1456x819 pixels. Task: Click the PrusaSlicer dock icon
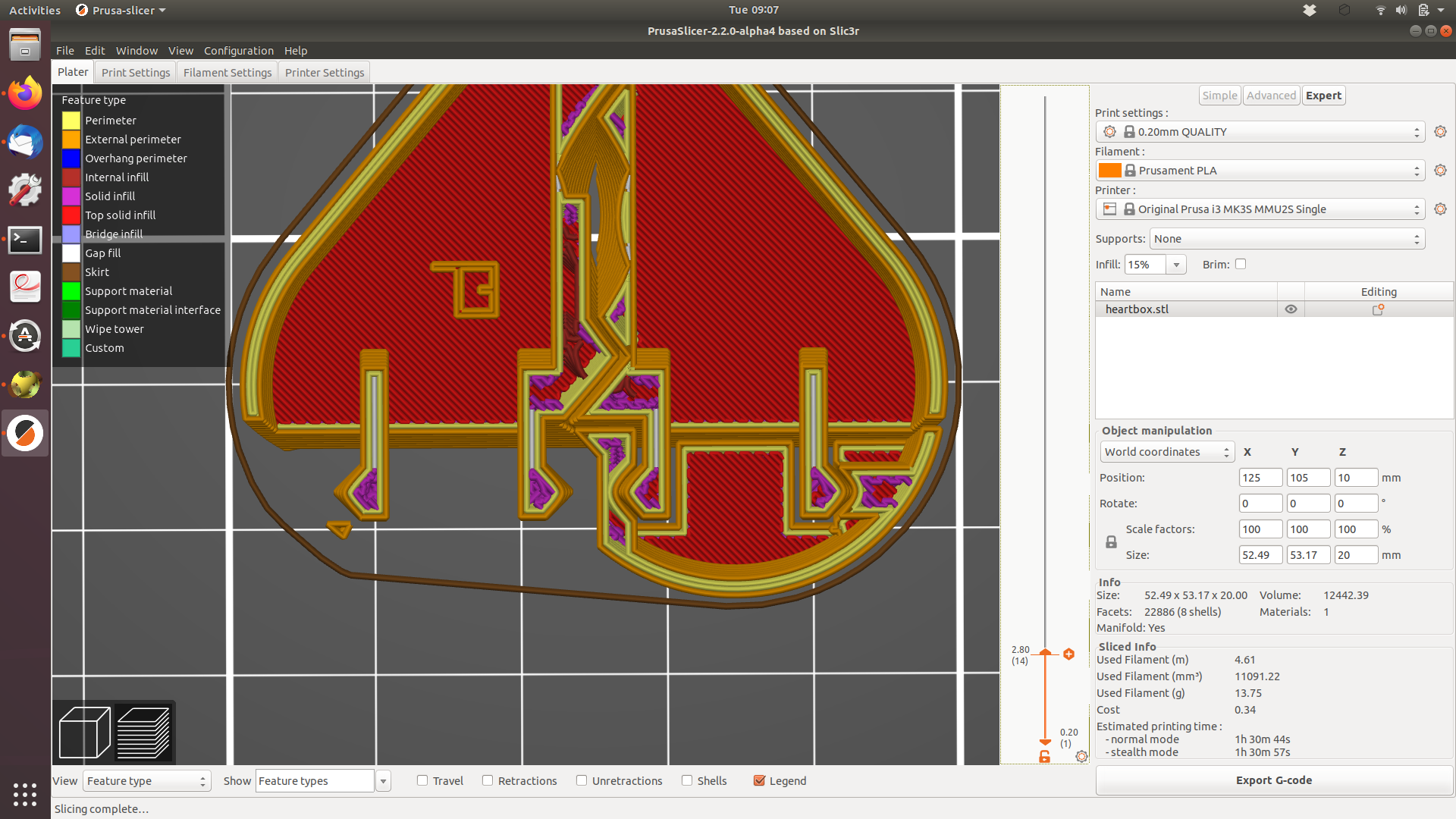click(x=25, y=434)
